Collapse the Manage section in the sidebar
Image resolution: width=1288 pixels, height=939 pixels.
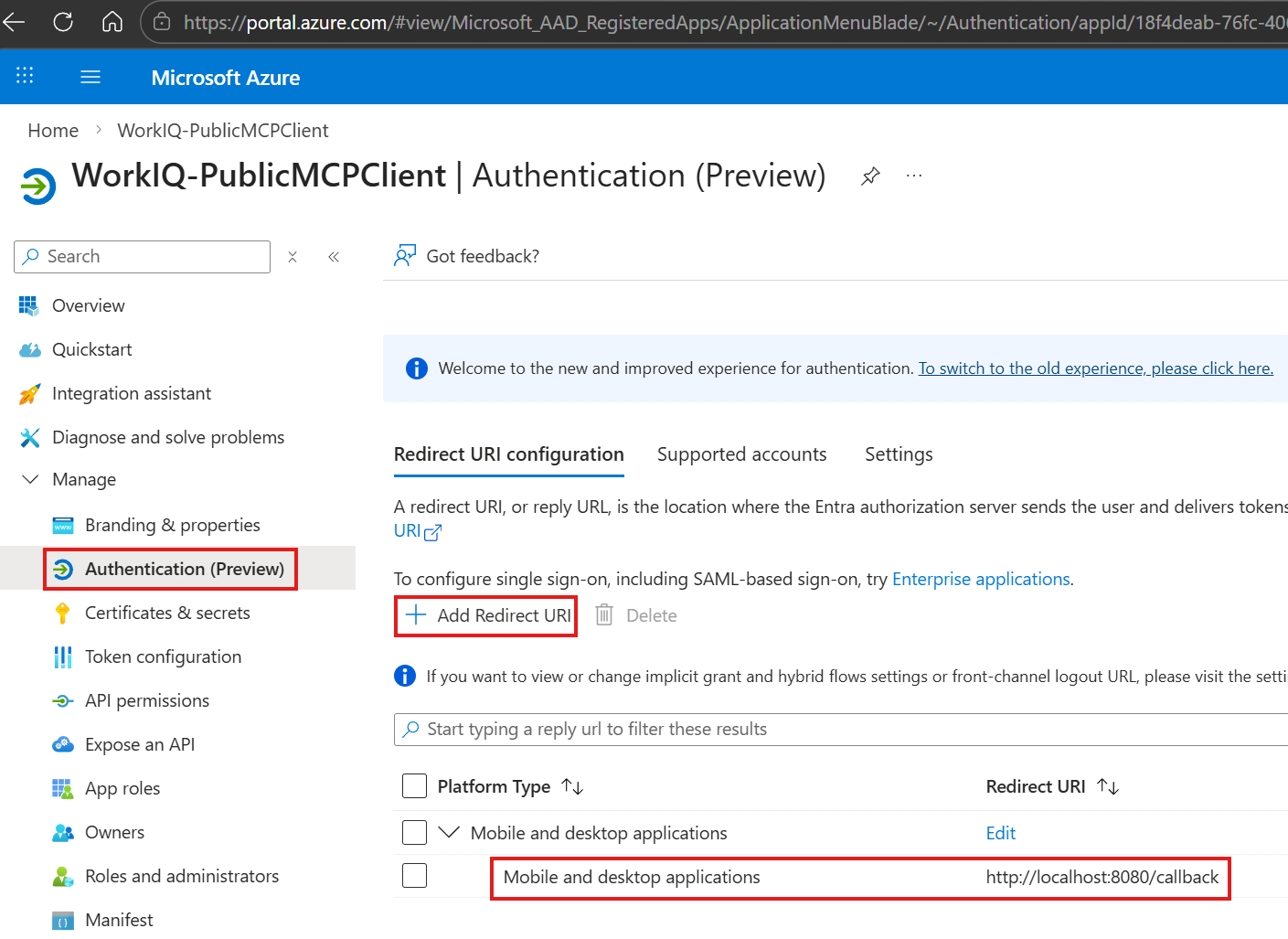pyautogui.click(x=30, y=479)
